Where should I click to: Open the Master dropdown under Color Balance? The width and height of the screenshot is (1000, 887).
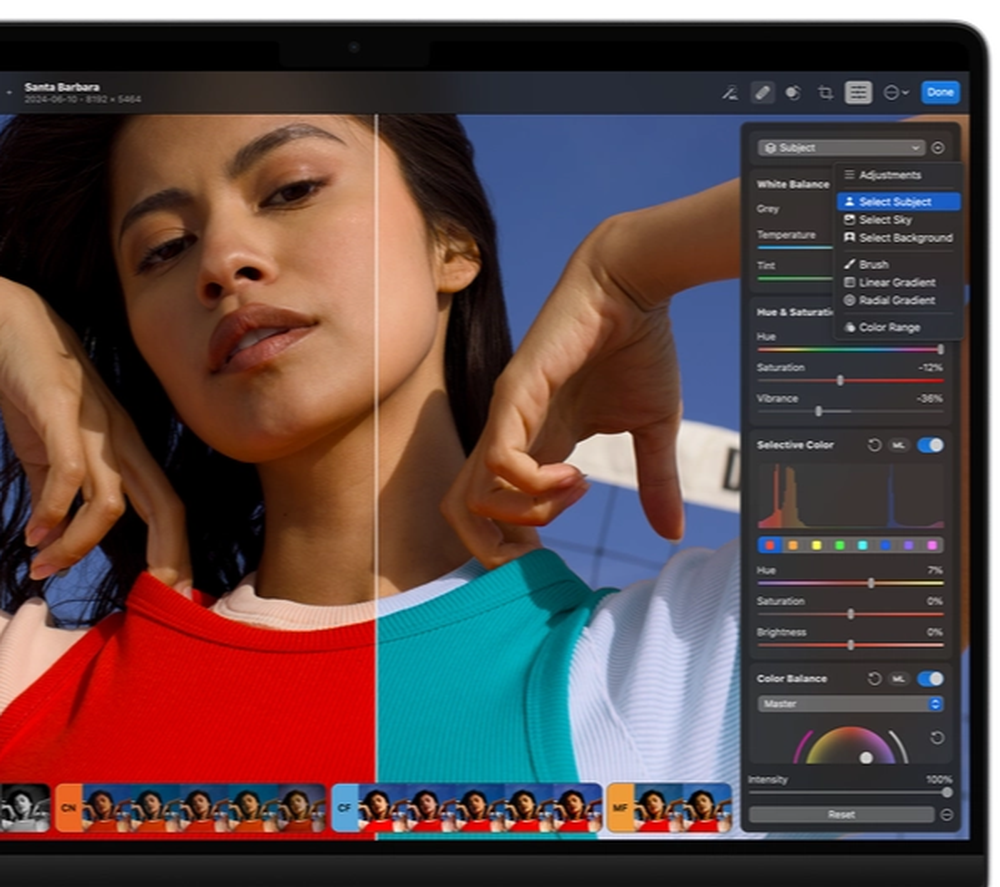click(x=850, y=704)
